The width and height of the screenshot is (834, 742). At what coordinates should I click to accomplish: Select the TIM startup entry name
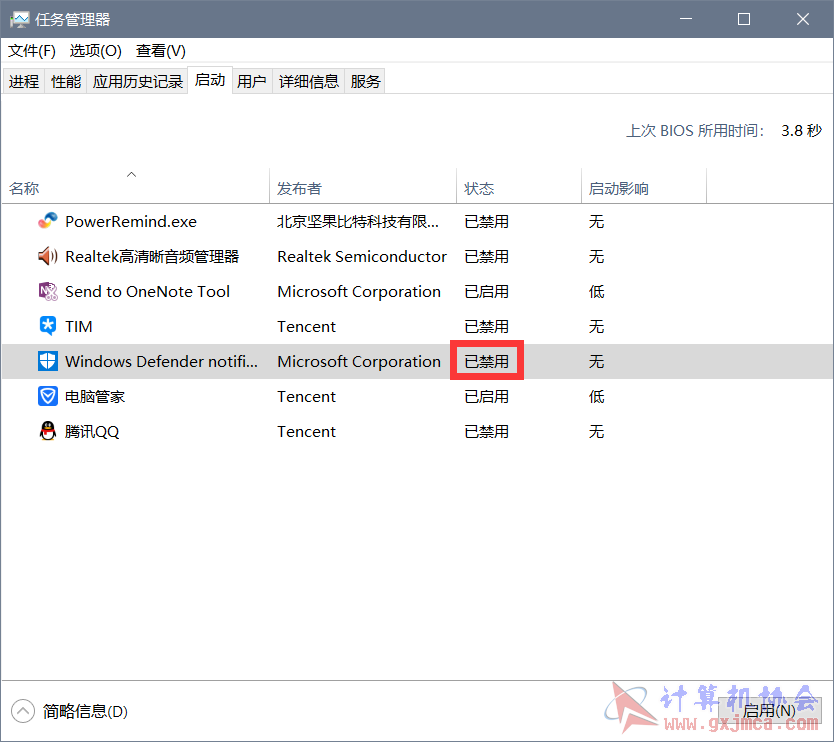click(79, 326)
